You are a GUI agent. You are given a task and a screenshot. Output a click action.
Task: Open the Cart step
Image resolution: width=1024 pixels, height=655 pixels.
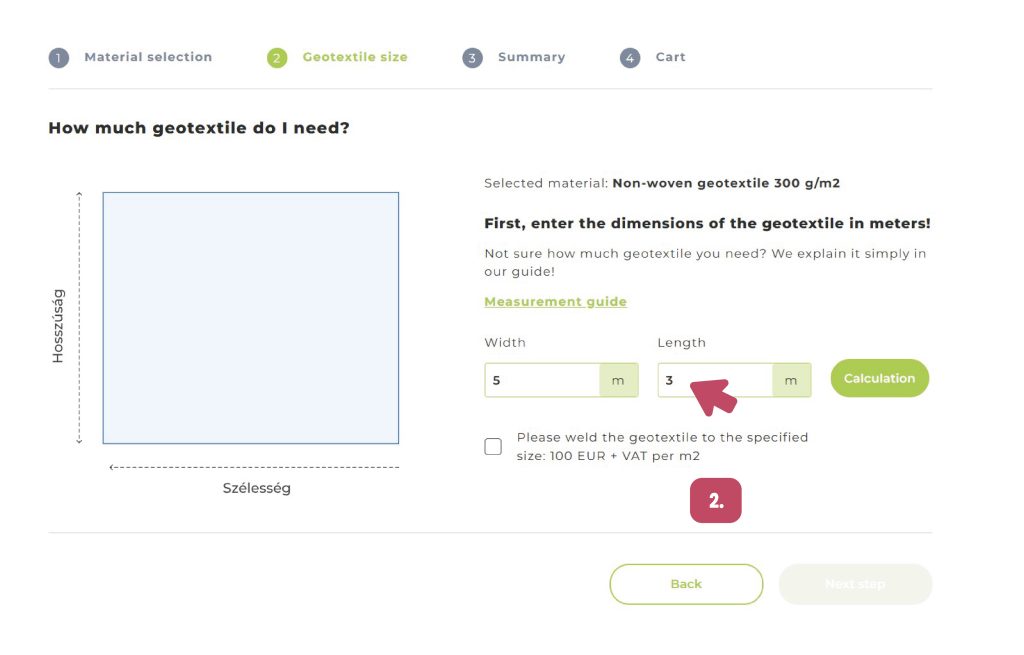click(670, 57)
